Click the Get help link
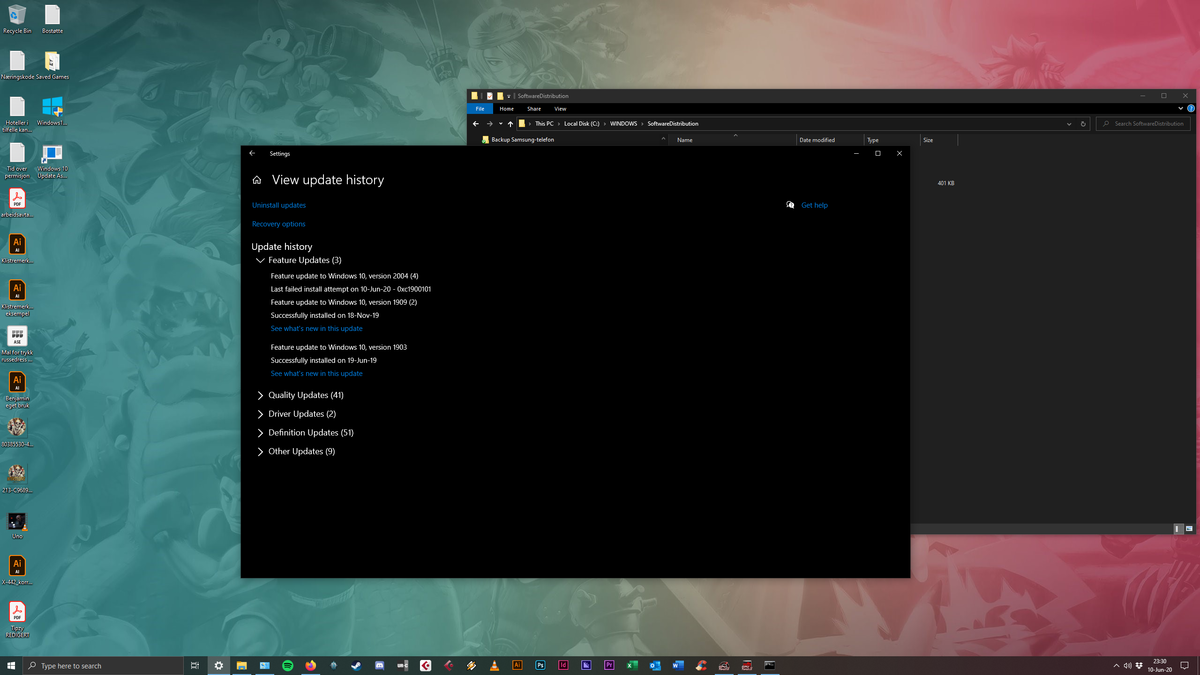This screenshot has height=675, width=1200. click(814, 205)
